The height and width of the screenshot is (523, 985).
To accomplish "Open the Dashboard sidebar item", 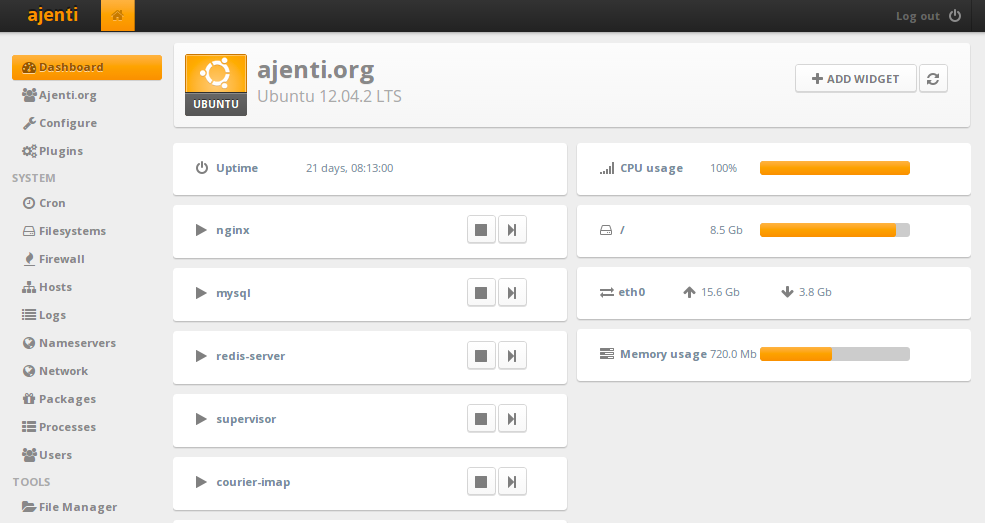I will (x=87, y=67).
